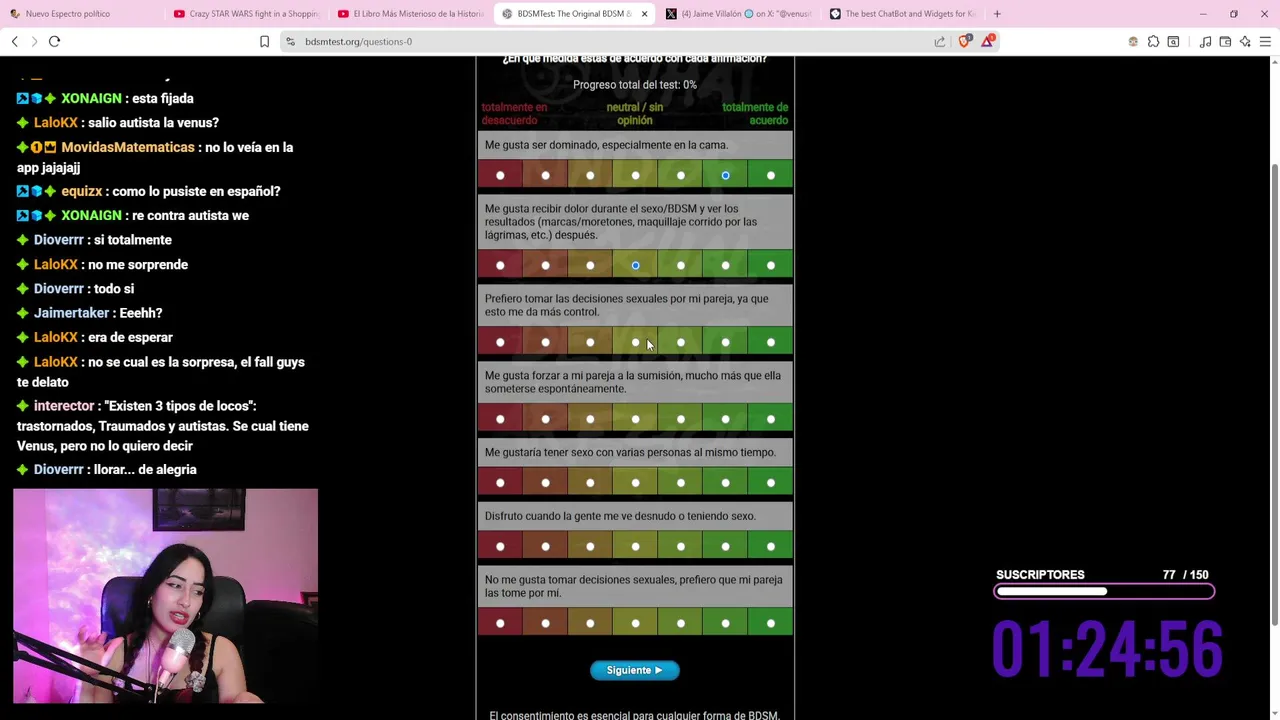
Task: Choose totally agree for 'Prefiero tomar las decisiones sexuales'
Action: coord(770,343)
